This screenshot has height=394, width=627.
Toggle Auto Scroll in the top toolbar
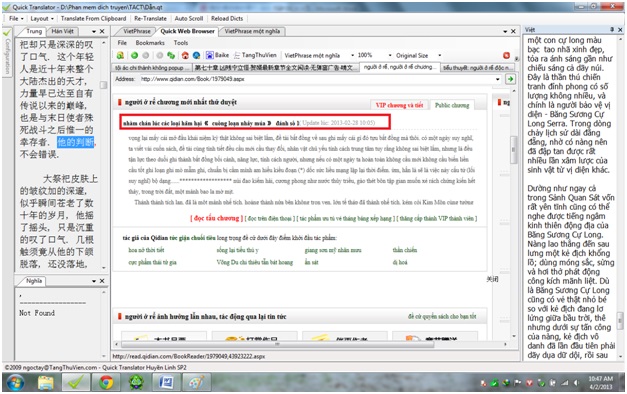pyautogui.click(x=189, y=18)
